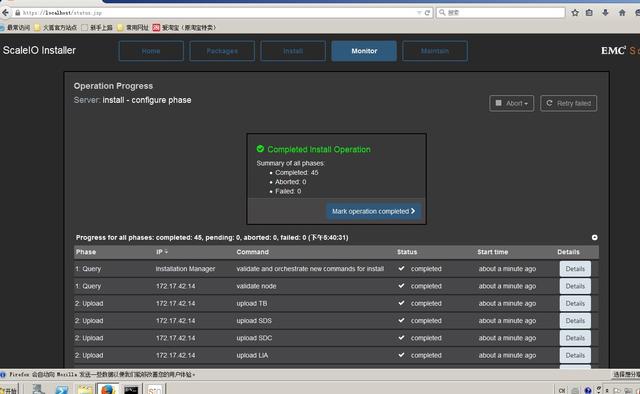Click the help icon in the system tray
The width and height of the screenshot is (640, 394).
(588, 390)
